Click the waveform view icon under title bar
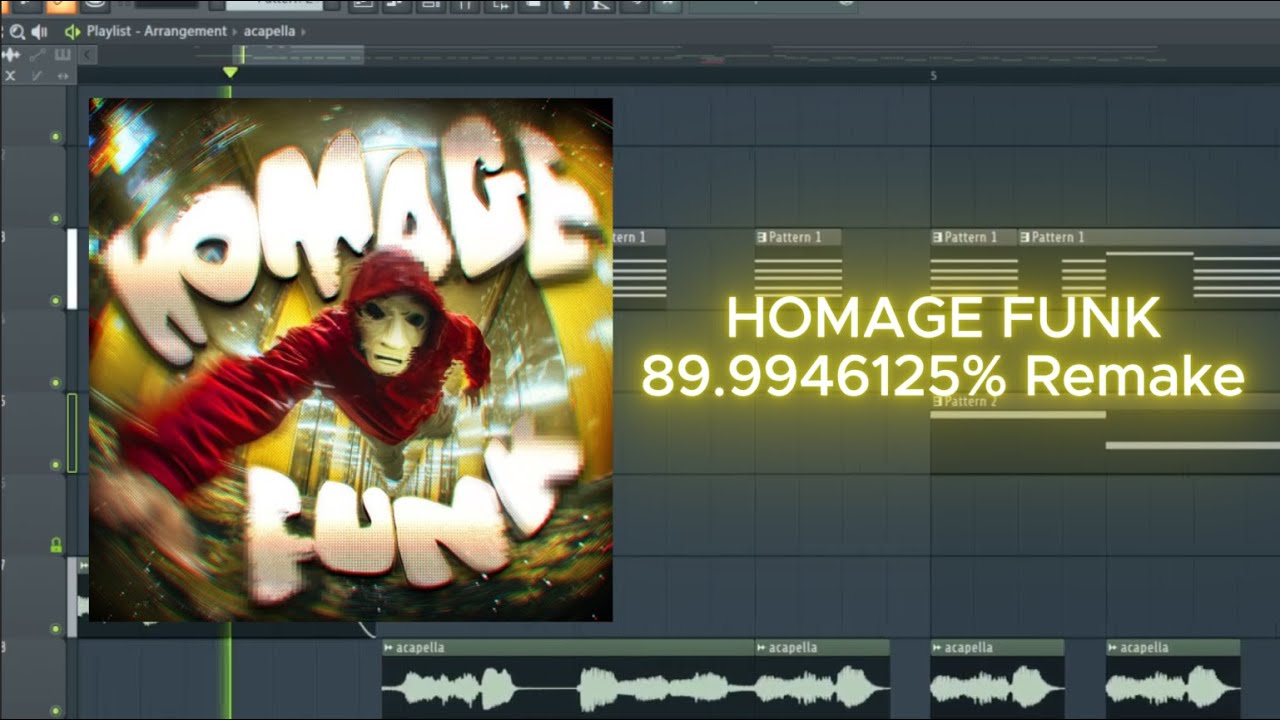This screenshot has width=1280, height=720. click(12, 54)
